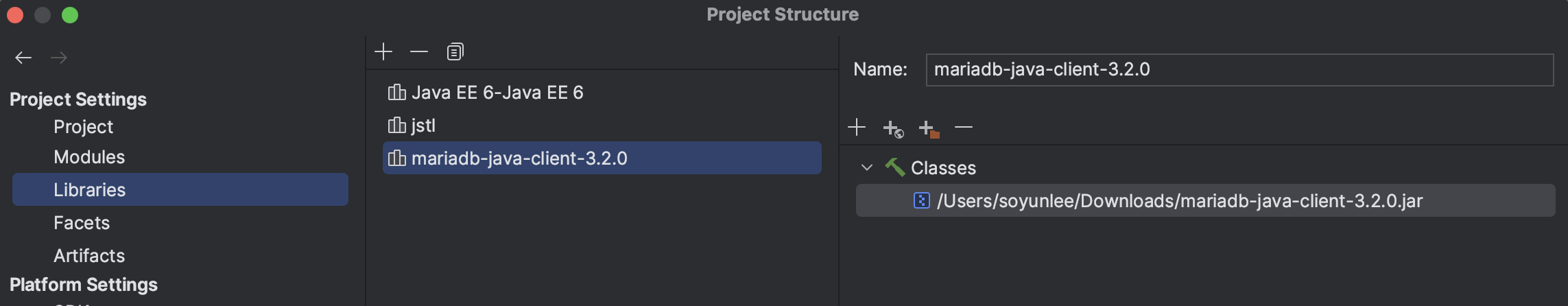Copy the selected library

point(455,51)
